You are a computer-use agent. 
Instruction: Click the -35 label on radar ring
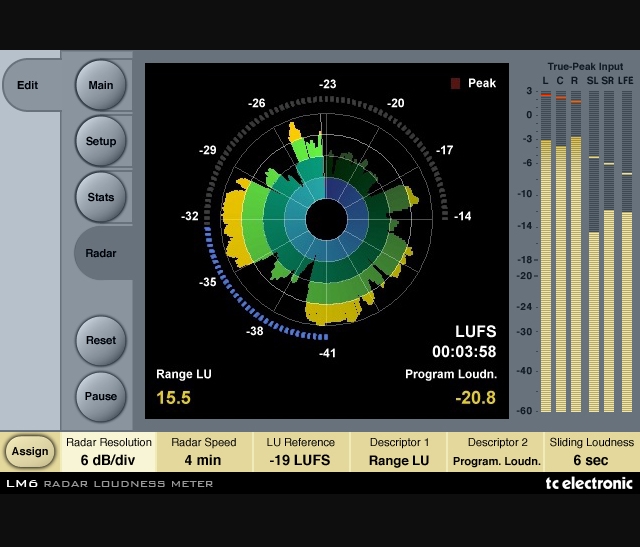208,282
